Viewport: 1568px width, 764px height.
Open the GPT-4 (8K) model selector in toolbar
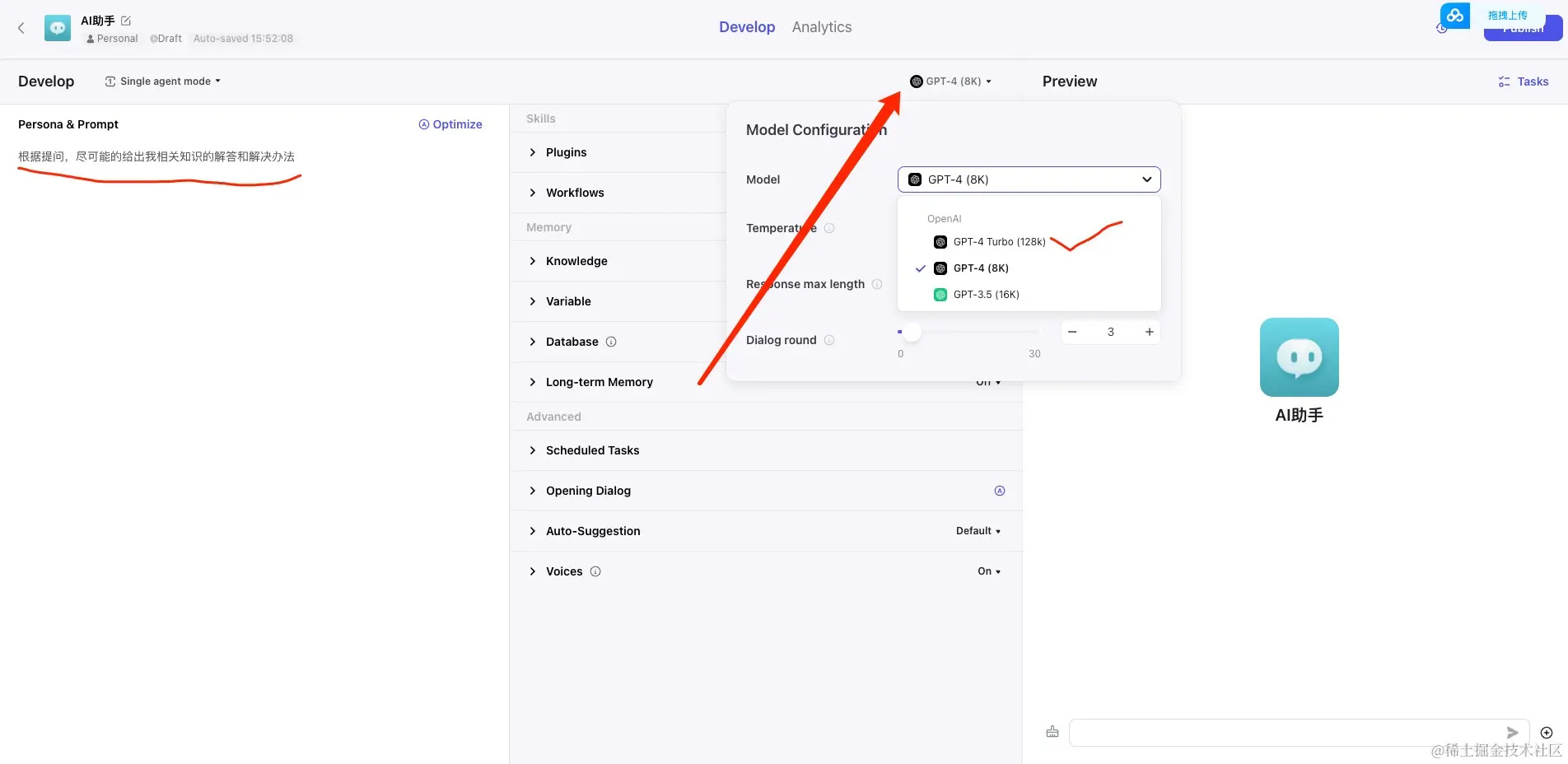pos(950,82)
